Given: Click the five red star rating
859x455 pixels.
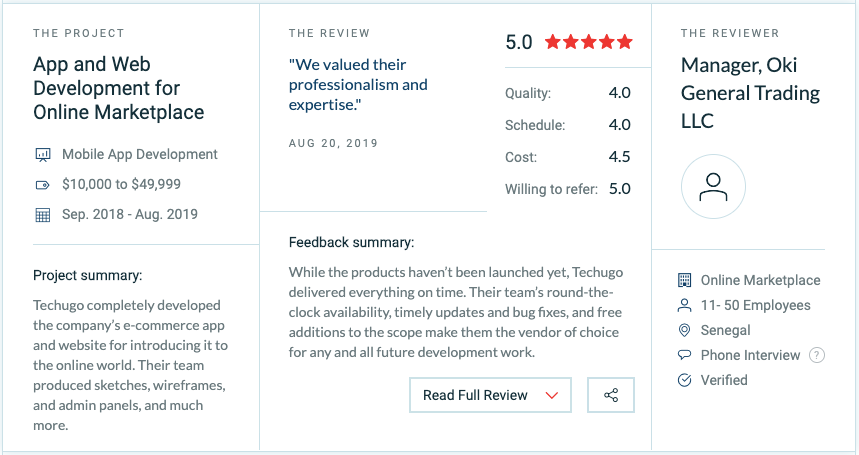Looking at the screenshot, I should coord(589,43).
